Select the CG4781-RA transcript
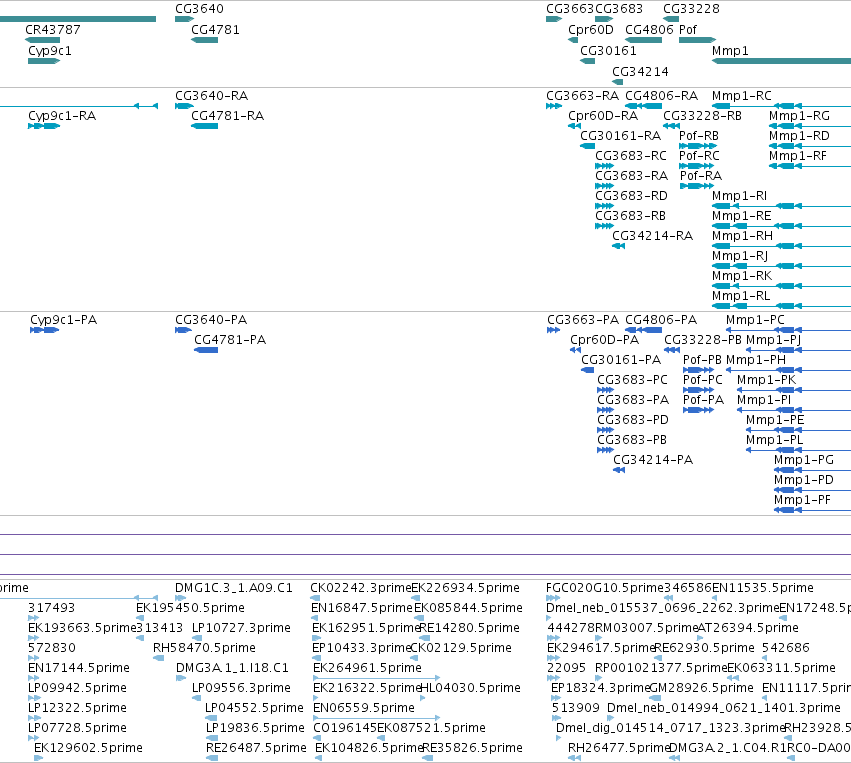Viewport: 851px width, 763px height. pos(205,126)
